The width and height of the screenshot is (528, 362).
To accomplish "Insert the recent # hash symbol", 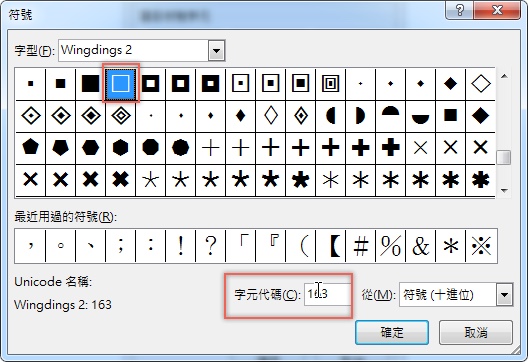I will (x=360, y=245).
